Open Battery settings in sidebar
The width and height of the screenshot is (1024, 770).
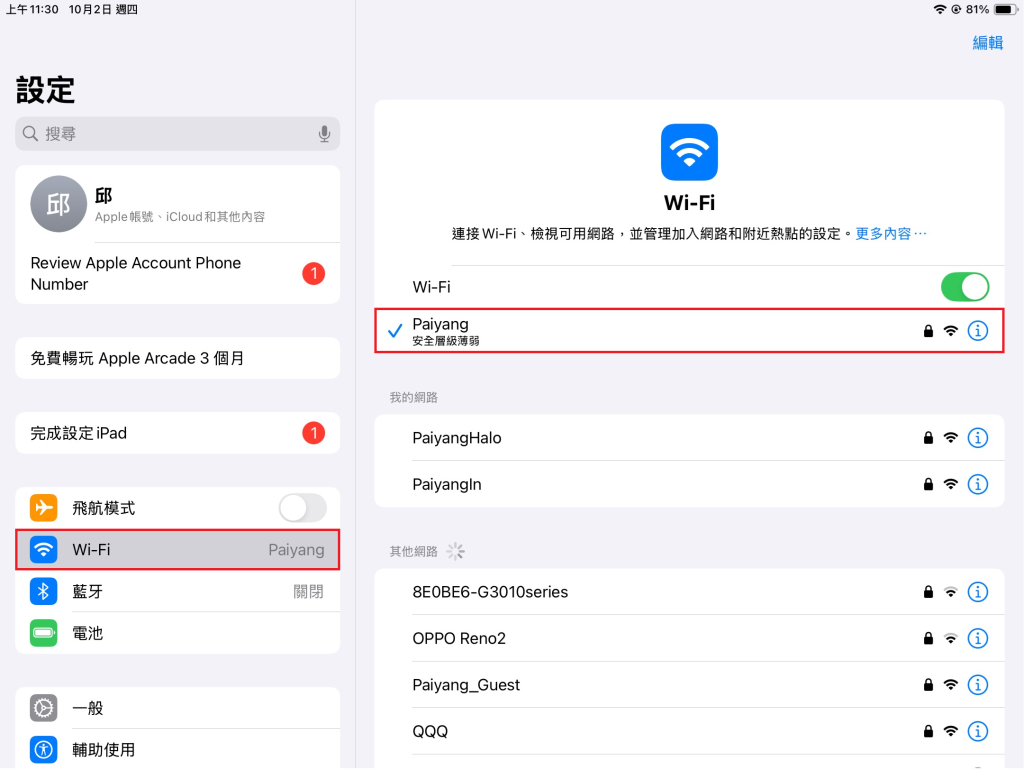177,633
